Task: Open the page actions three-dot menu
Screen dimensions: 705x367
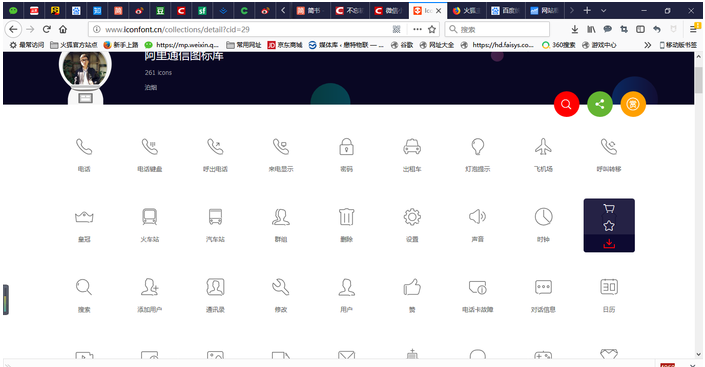Action: pos(417,30)
